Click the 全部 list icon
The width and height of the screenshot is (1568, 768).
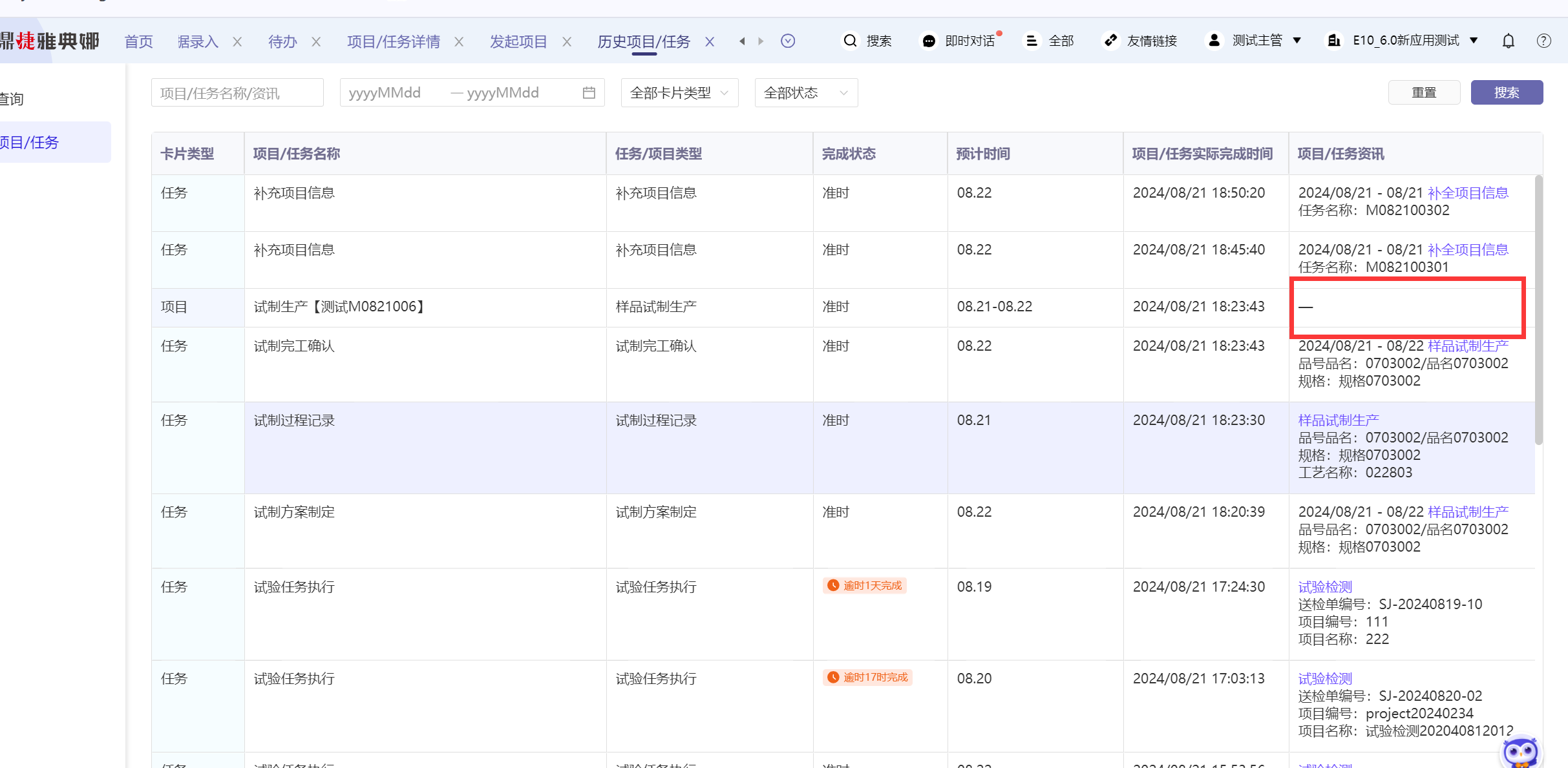[x=1032, y=41]
